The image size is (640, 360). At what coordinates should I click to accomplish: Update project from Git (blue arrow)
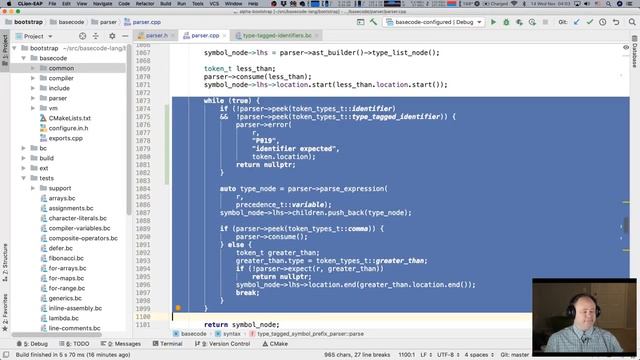pyautogui.click(x=576, y=22)
